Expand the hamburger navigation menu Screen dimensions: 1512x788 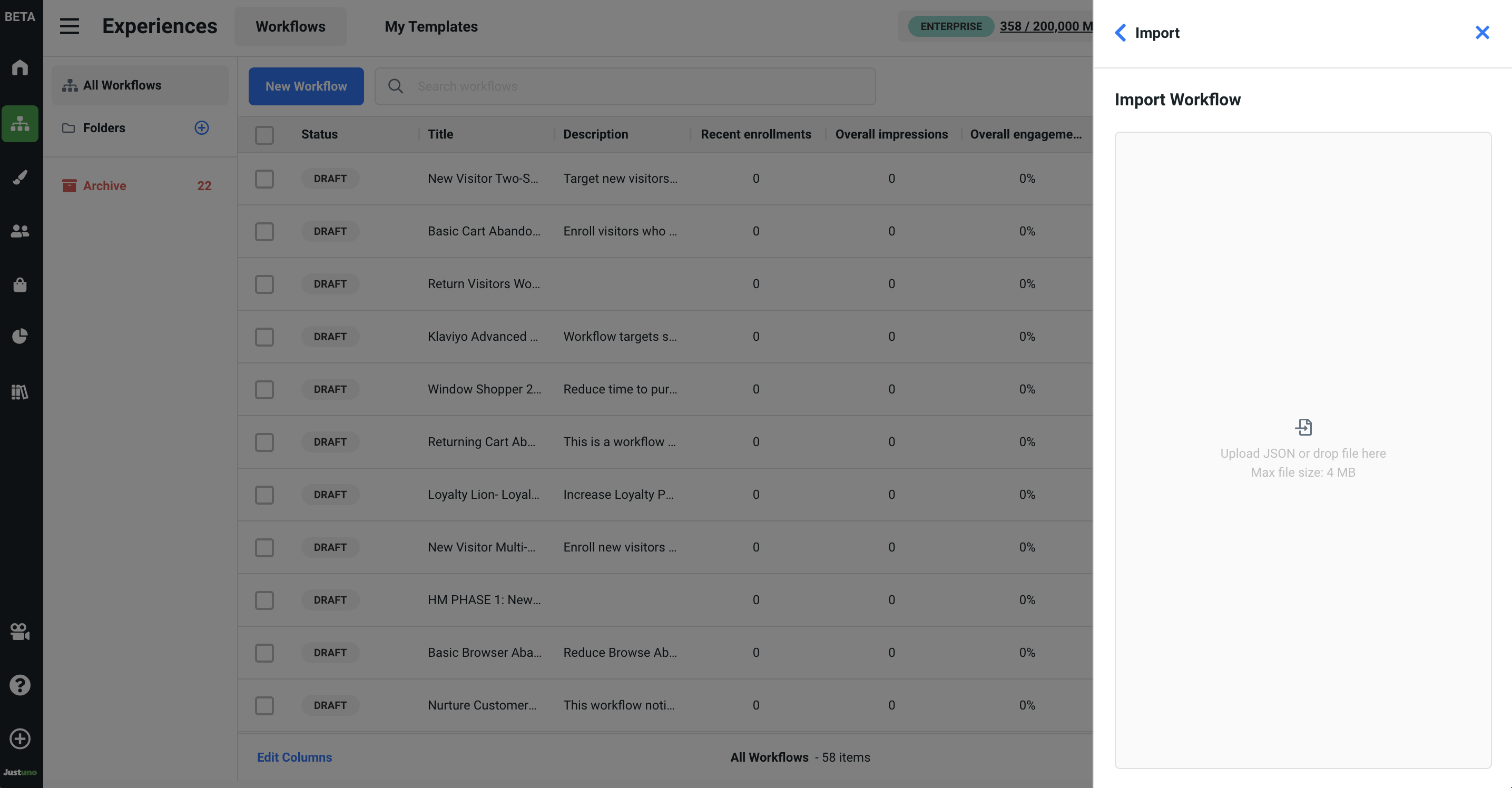(x=69, y=26)
